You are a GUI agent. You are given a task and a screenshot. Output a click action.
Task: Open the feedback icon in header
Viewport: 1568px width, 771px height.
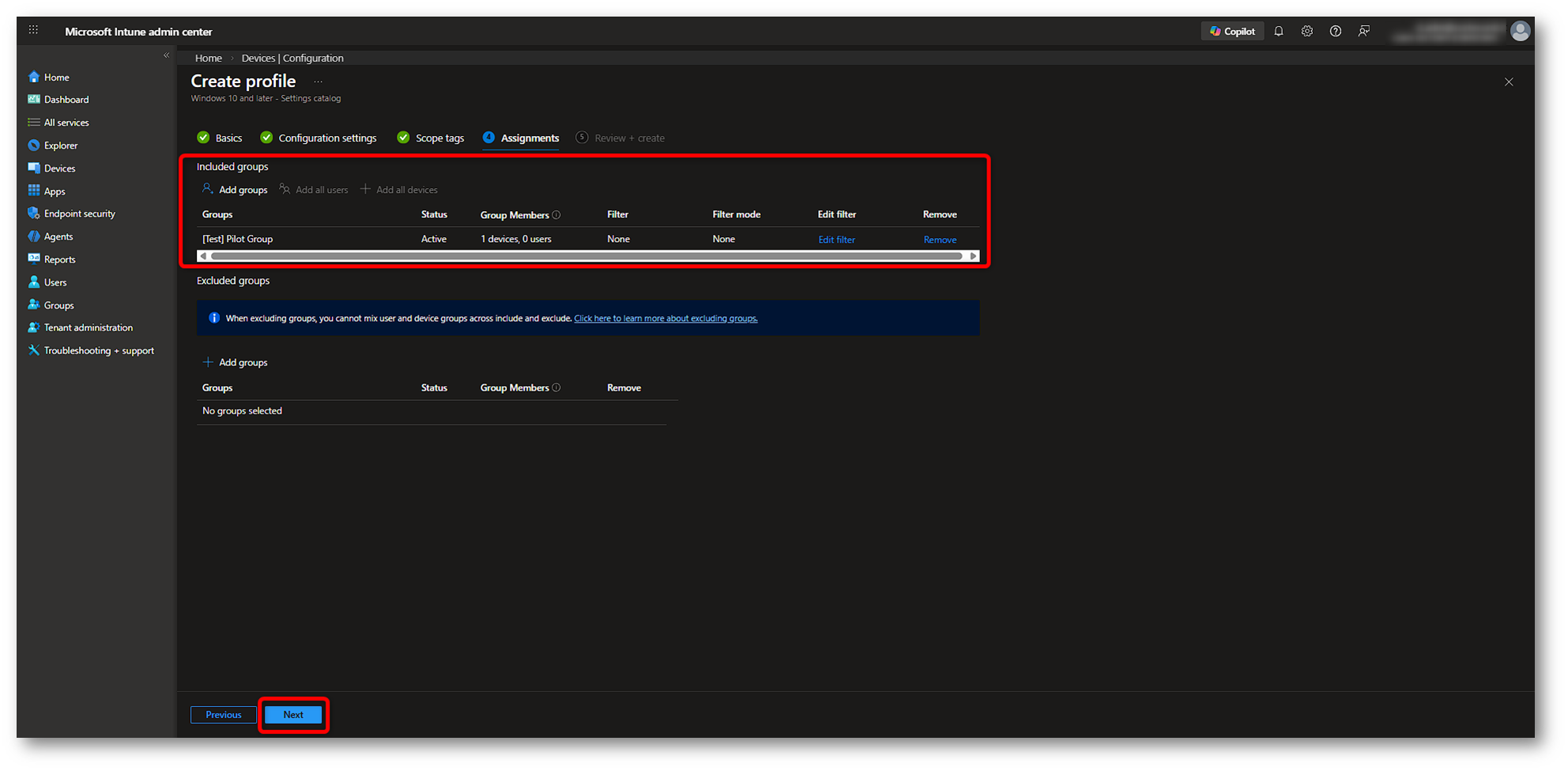coord(1364,32)
